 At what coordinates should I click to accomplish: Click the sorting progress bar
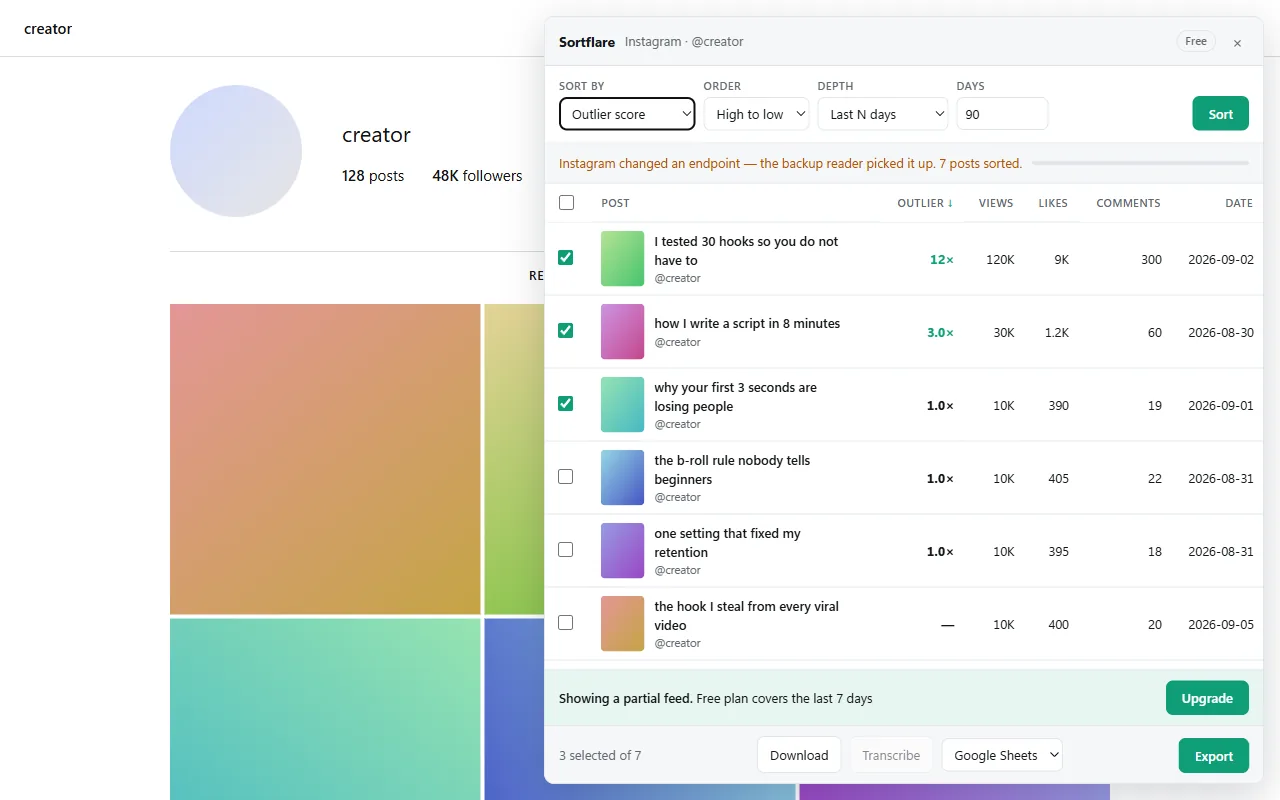pos(1140,163)
